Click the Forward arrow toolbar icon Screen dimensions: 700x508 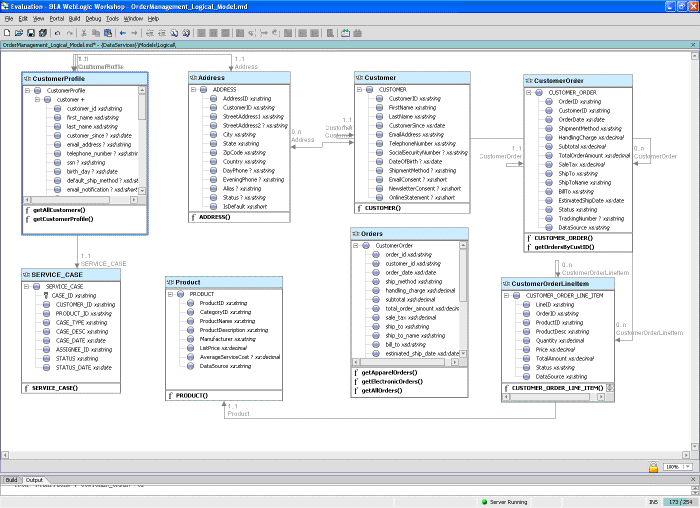[134, 33]
